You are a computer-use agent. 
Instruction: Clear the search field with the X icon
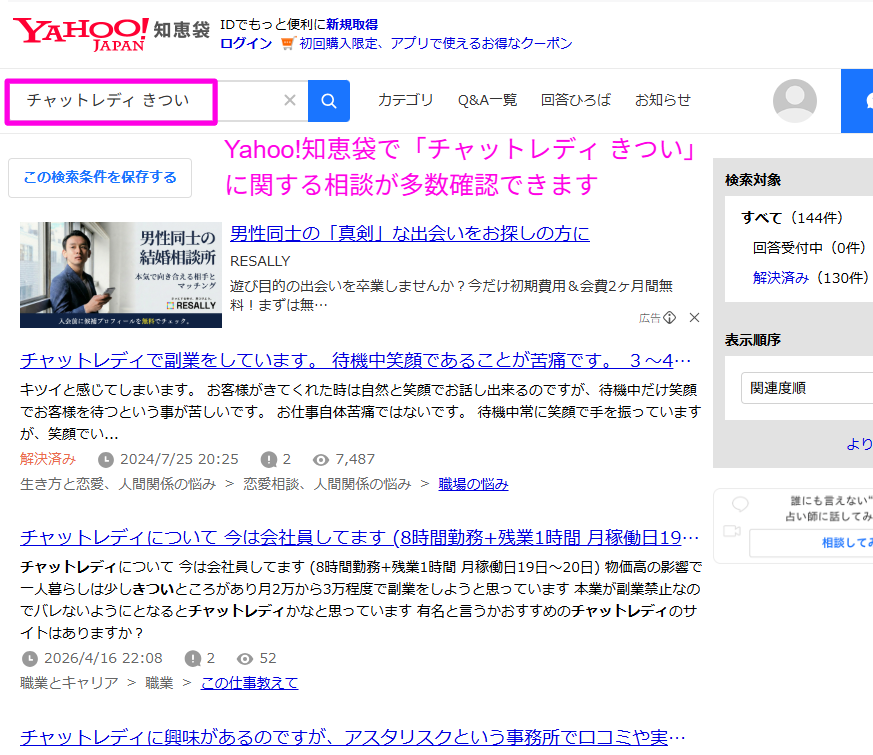coord(290,100)
